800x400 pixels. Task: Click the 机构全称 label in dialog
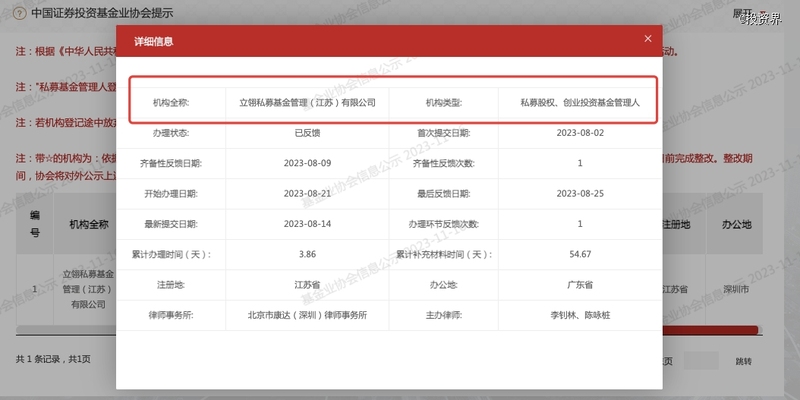[171, 103]
